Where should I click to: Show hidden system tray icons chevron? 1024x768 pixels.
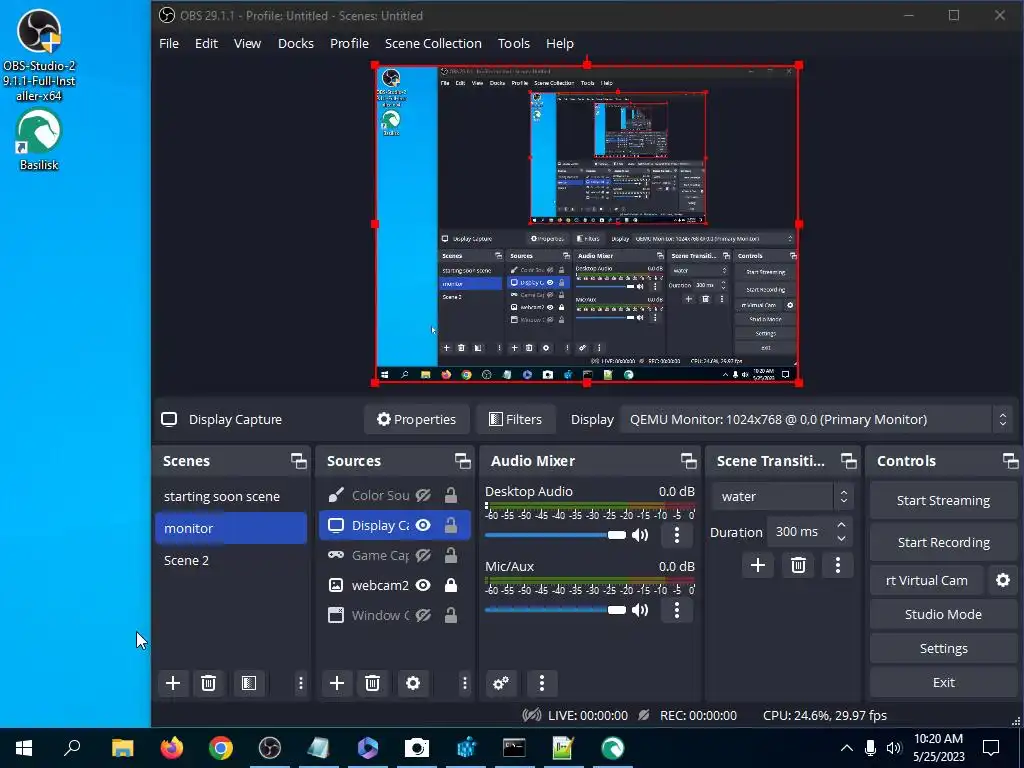coord(846,748)
